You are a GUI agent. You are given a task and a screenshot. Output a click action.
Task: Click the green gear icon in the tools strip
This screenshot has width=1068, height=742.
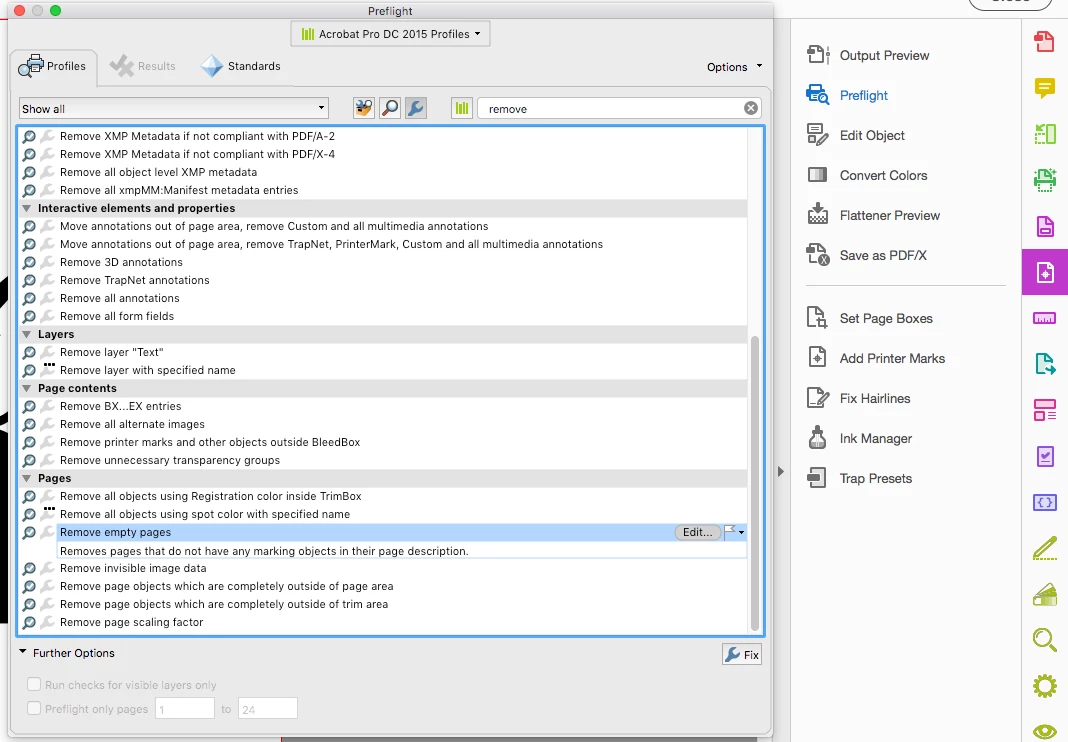coord(1045,685)
